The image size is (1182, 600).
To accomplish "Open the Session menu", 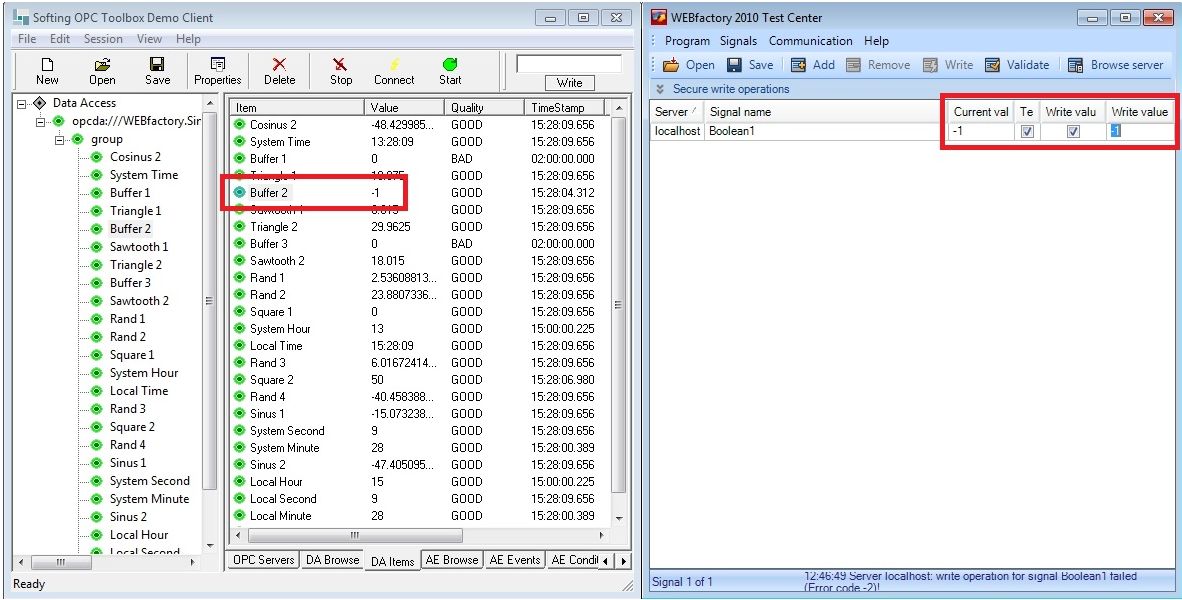I will click(x=103, y=39).
